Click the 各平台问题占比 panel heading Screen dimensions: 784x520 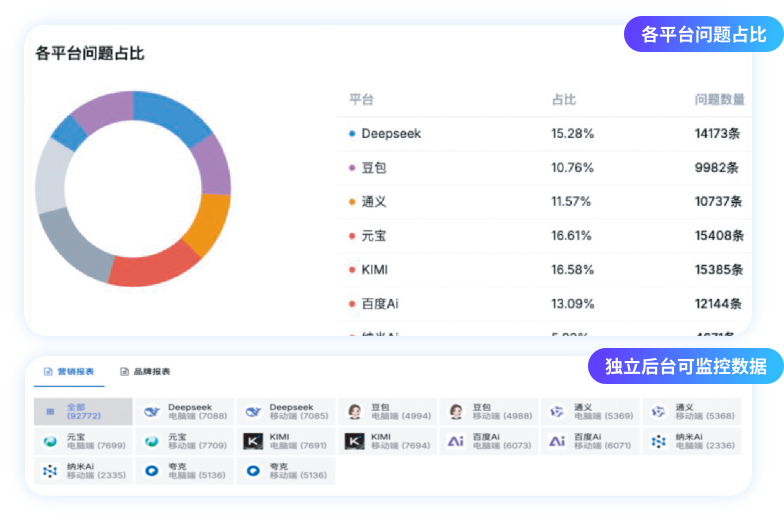click(90, 53)
